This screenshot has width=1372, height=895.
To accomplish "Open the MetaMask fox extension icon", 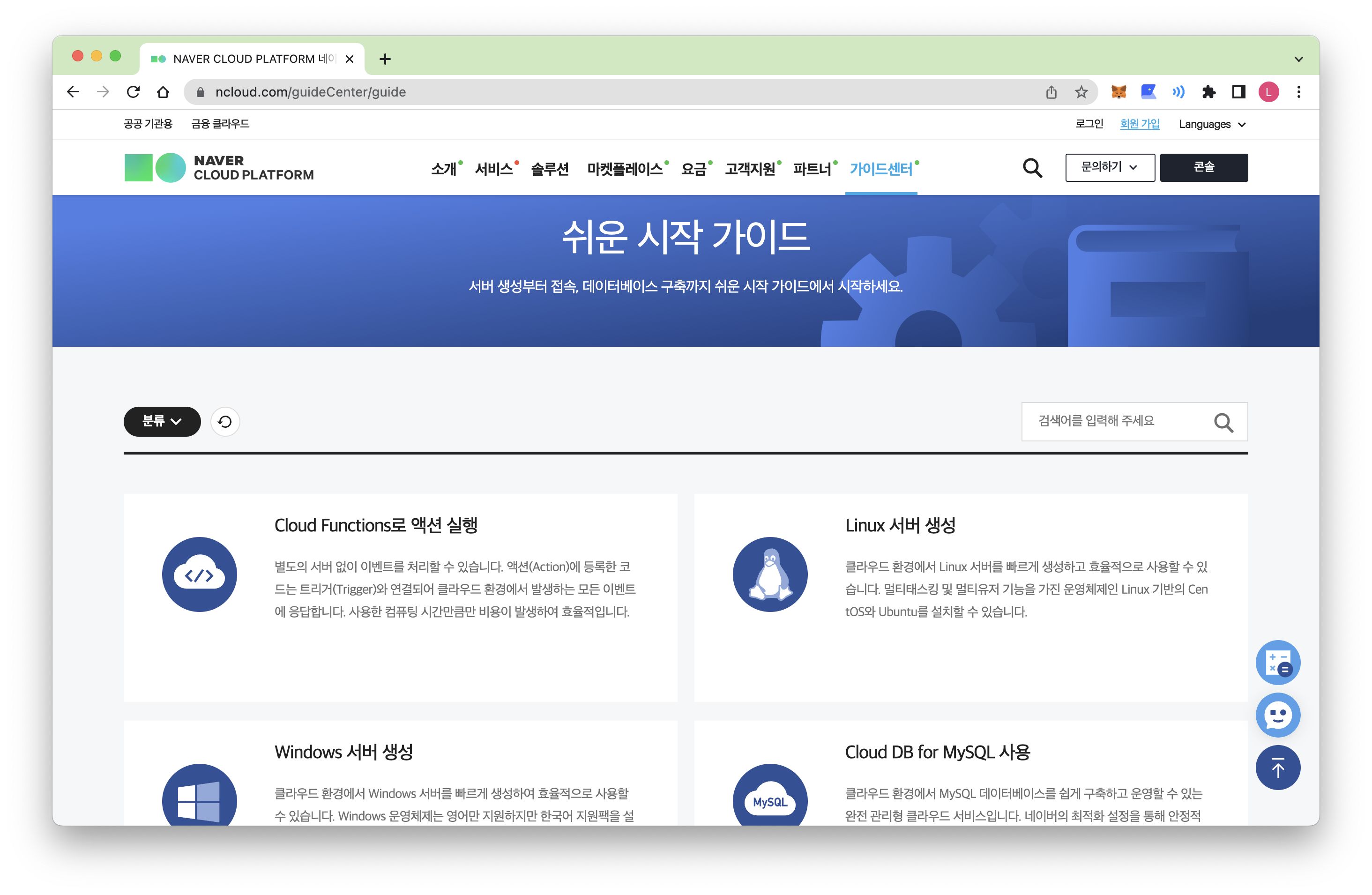I will pyautogui.click(x=1118, y=92).
